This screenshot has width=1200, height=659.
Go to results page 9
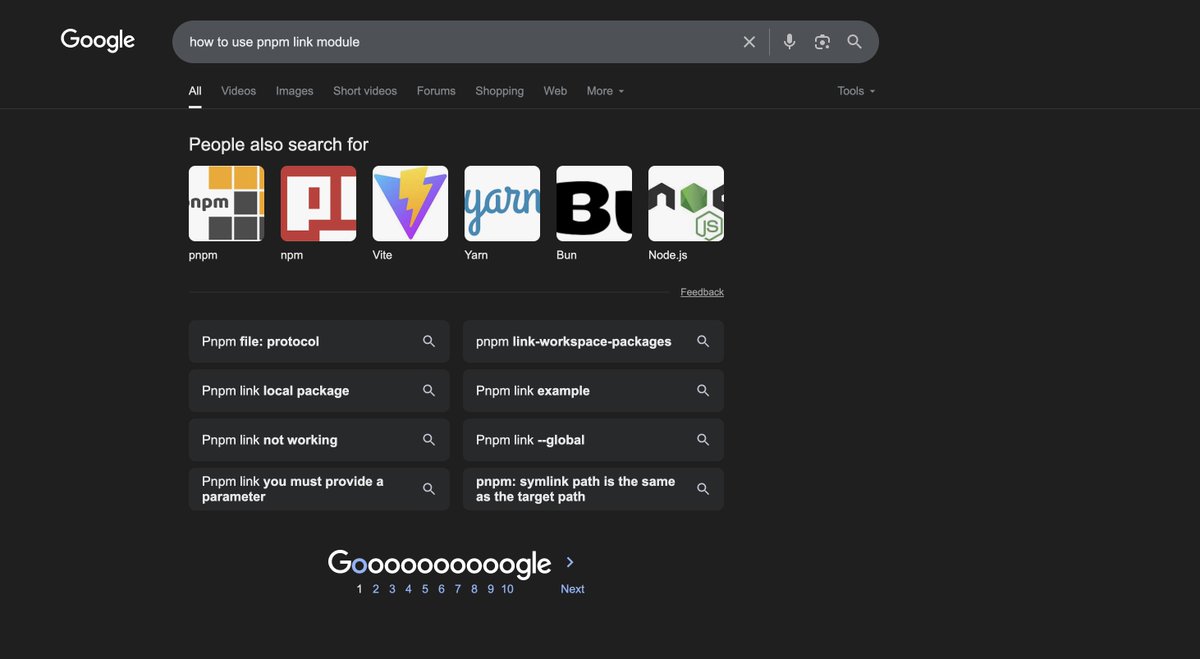(x=490, y=589)
